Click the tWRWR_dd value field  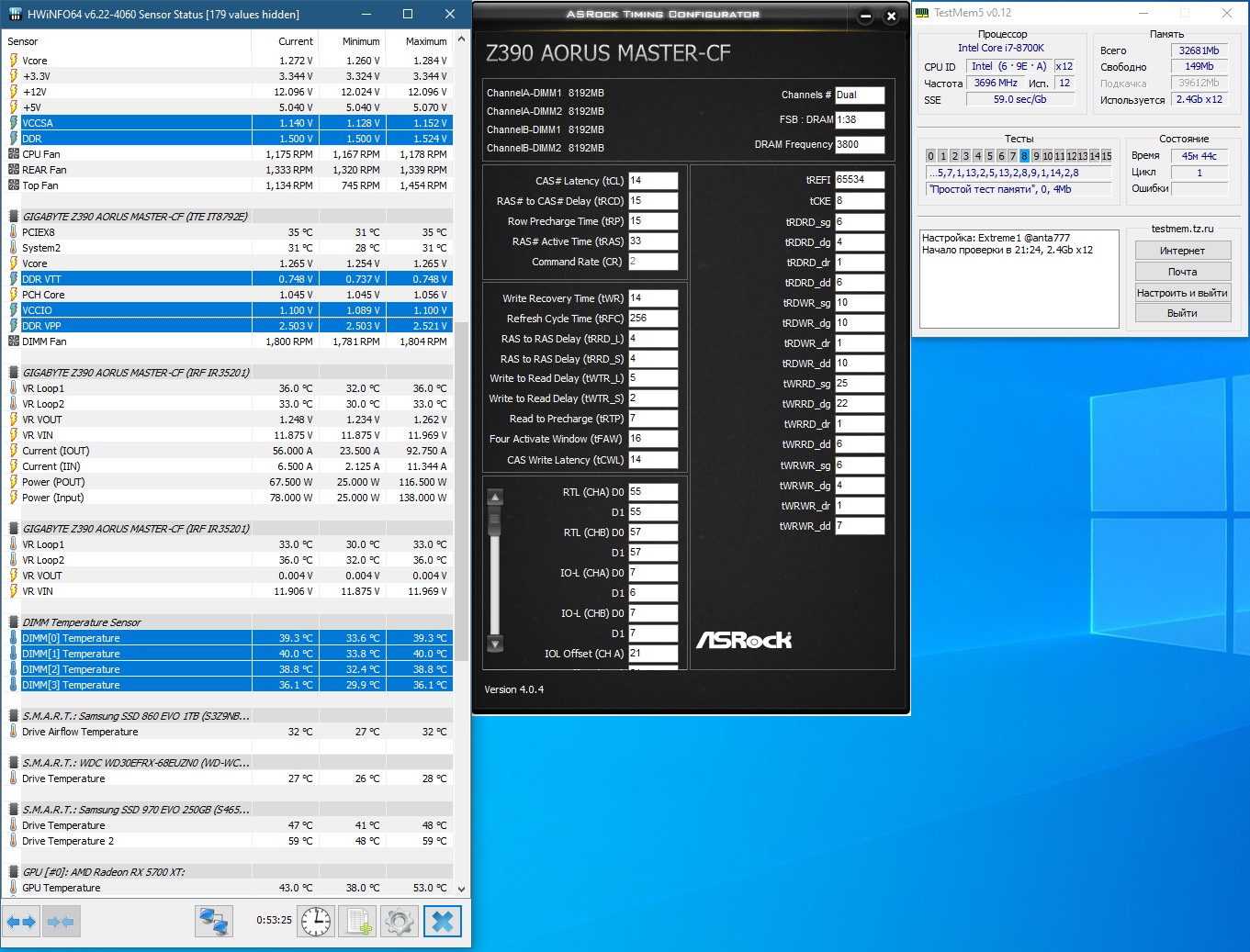click(860, 526)
